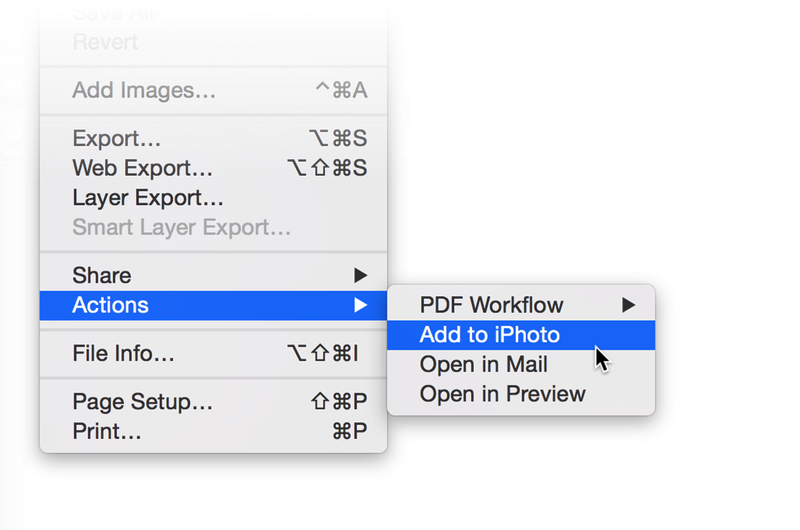Choose Export… from the menu
800x530 pixels.
(117, 140)
